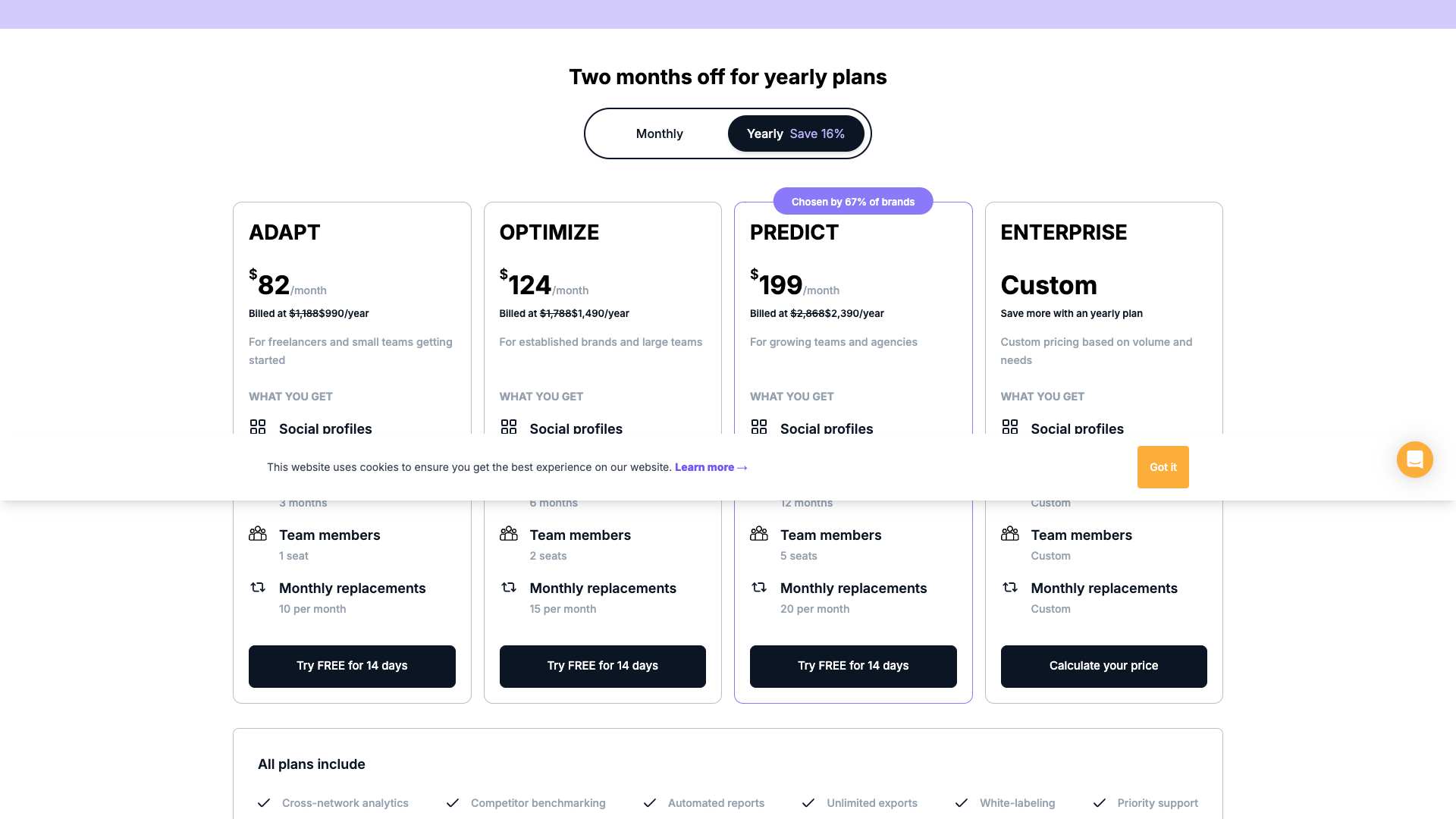Try PREDICT plan free for 14 days
This screenshot has height=819, width=1456.
853,666
